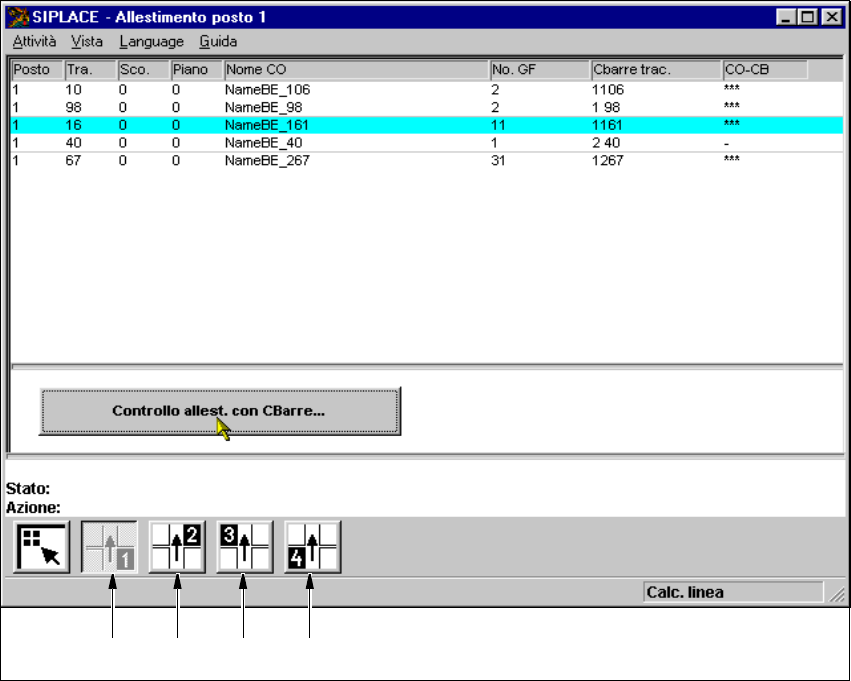Click the track value 98 cell
This screenshot has height=681, width=851.
click(x=73, y=107)
